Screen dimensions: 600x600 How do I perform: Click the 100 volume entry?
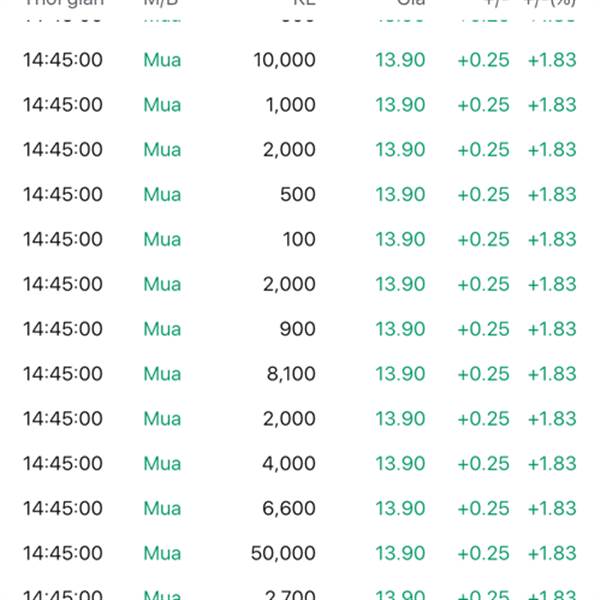299,240
